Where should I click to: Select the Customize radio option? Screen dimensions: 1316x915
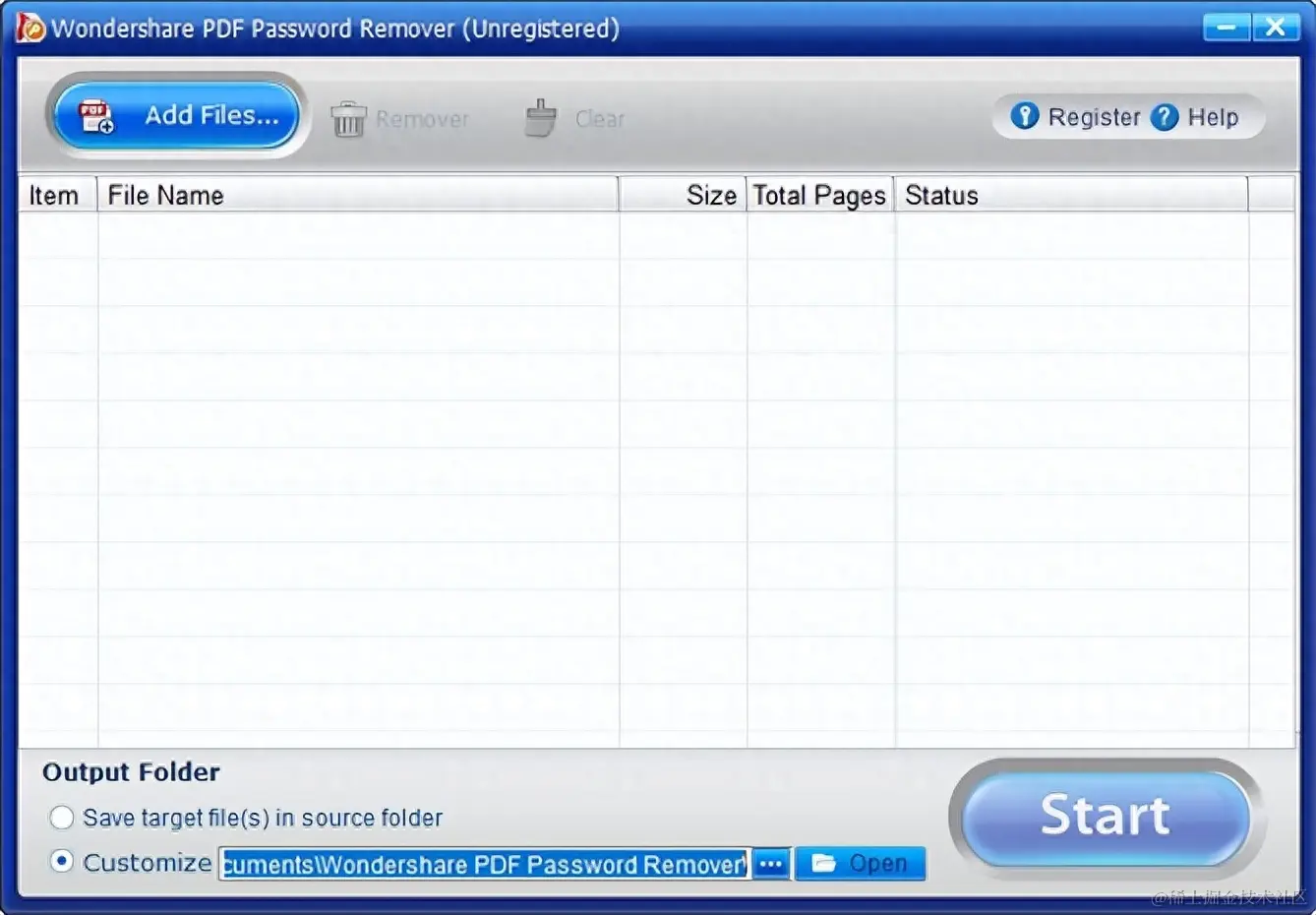[62, 862]
